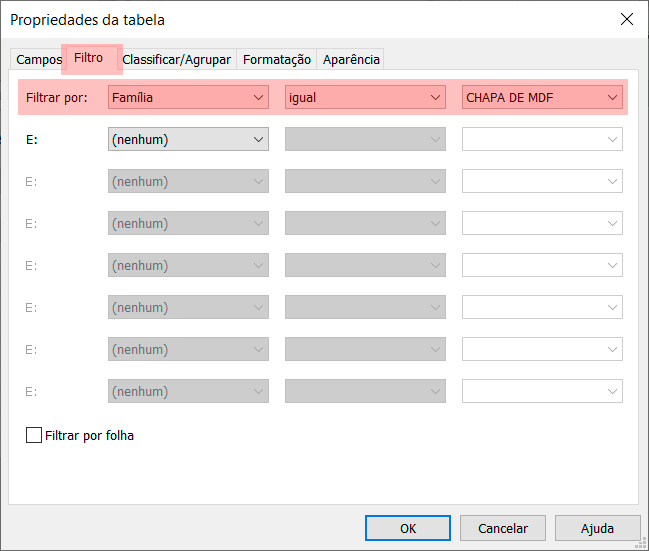
Task: Open the CHAPA DE MDF value dropdown
Action: coord(541,97)
